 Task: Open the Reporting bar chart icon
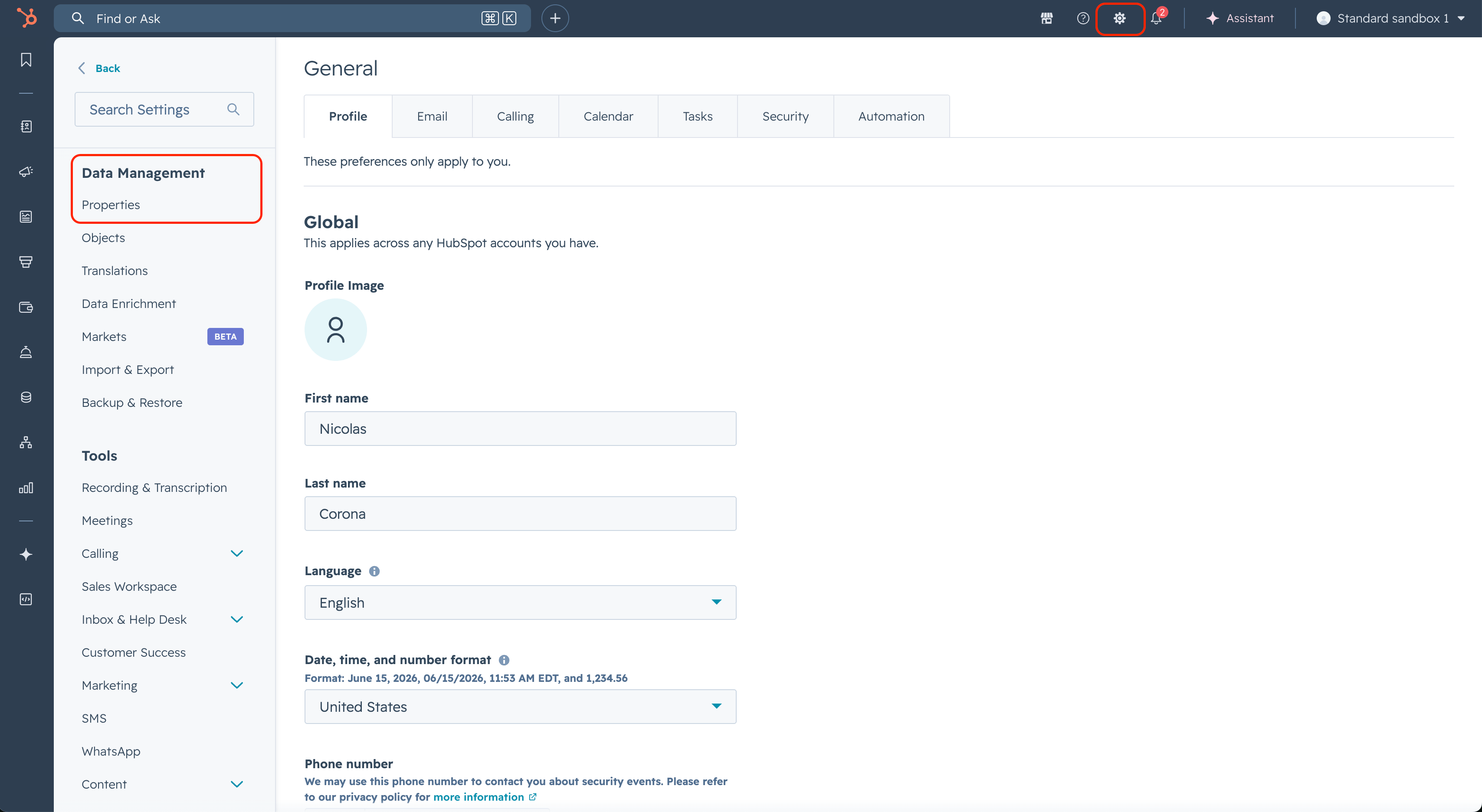(x=26, y=488)
